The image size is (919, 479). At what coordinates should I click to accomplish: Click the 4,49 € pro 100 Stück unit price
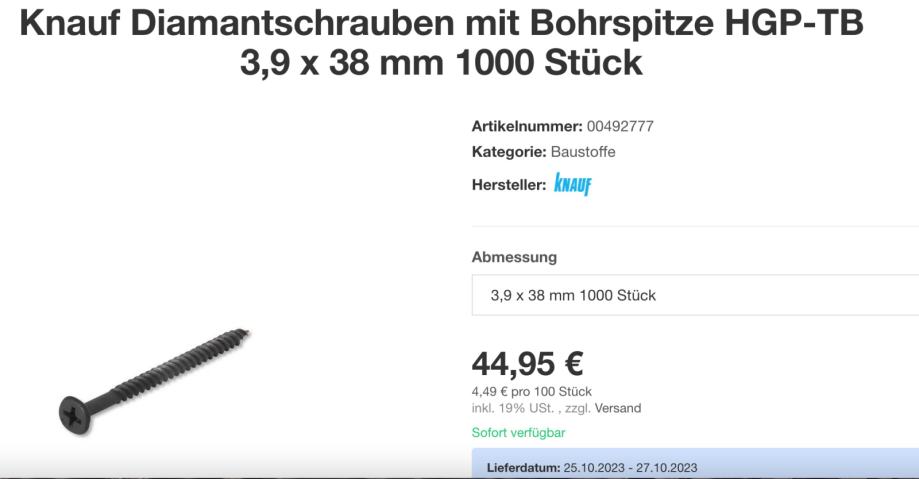pyautogui.click(x=532, y=391)
